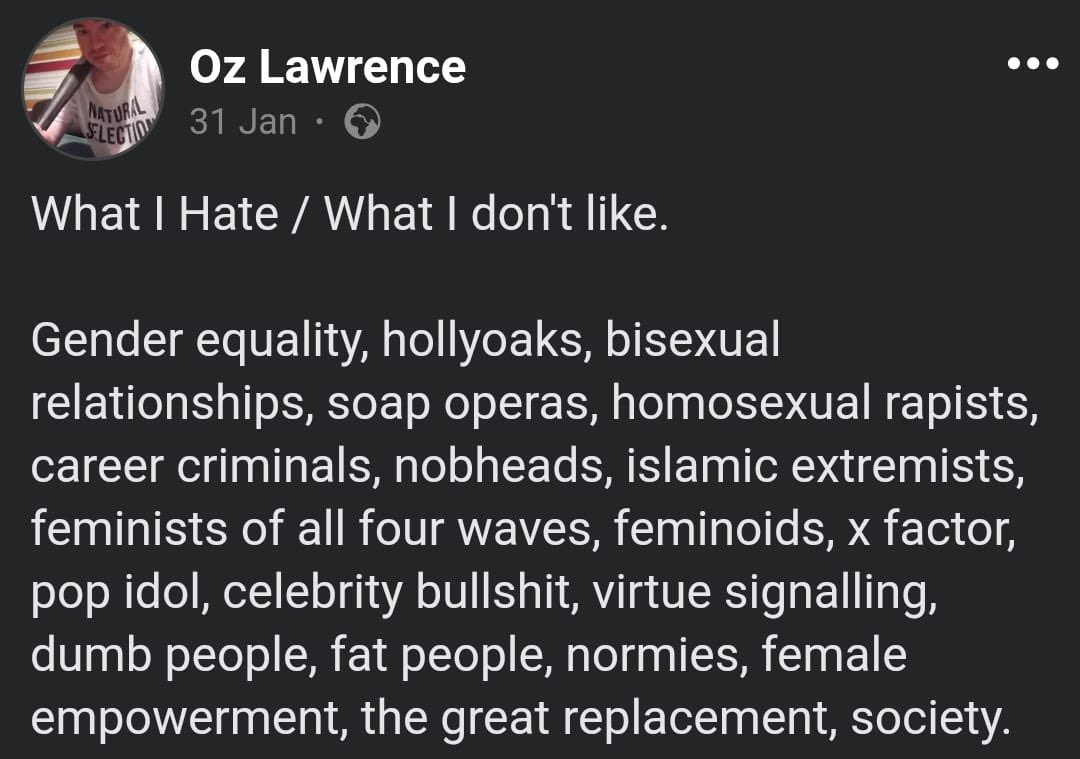The height and width of the screenshot is (759, 1080).
Task: Click the final word "society." in the post
Action: pos(931,718)
